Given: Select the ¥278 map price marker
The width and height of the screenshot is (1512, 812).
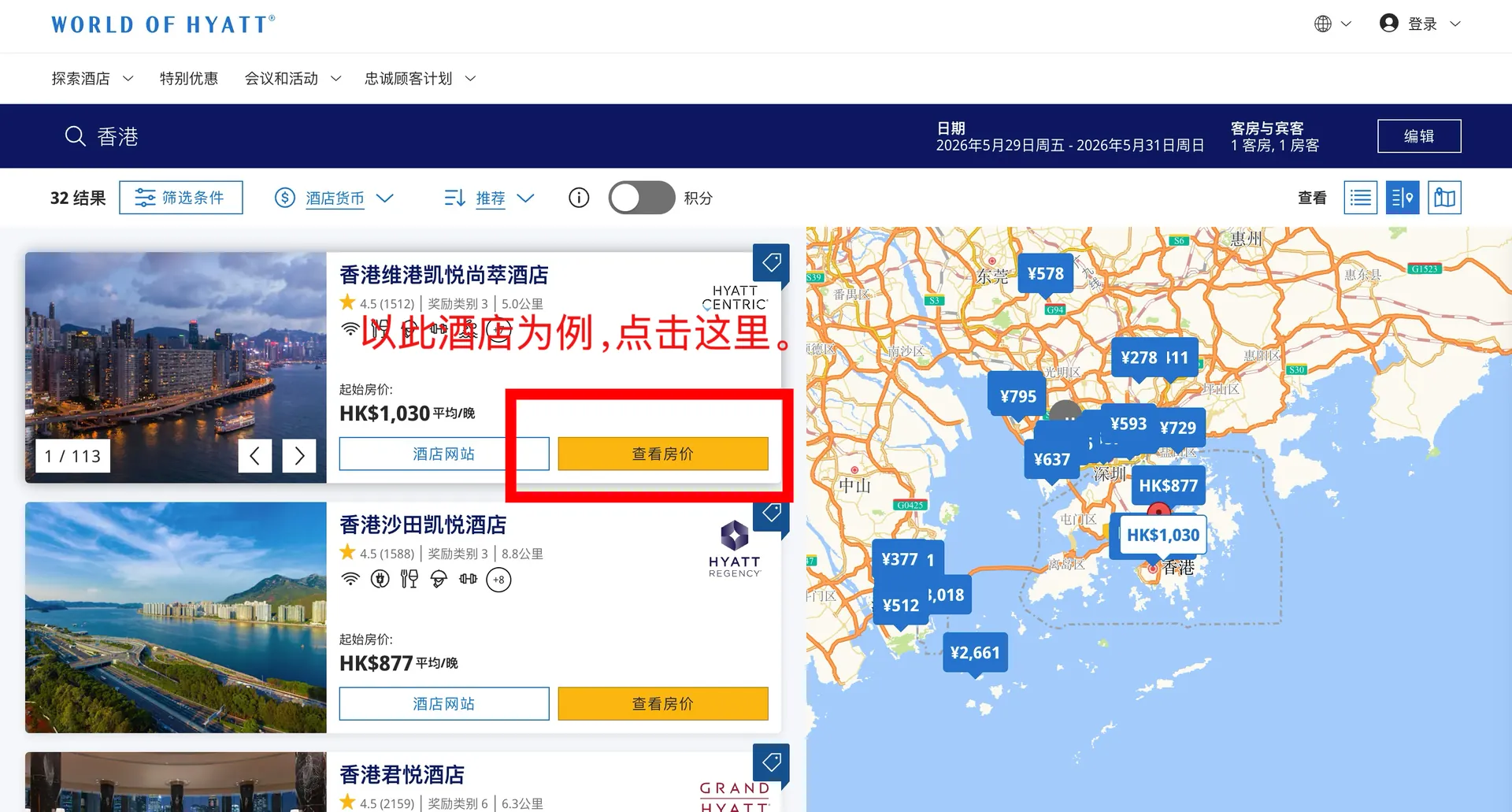Looking at the screenshot, I should click(x=1138, y=358).
